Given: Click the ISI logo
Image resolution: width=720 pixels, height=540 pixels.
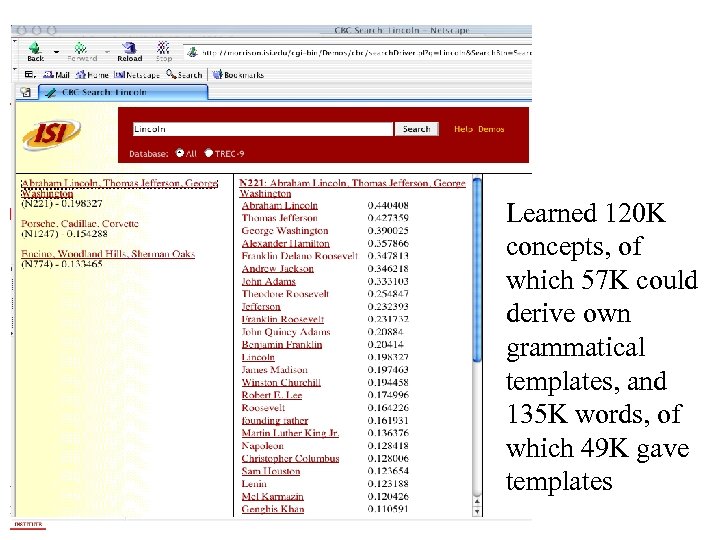Looking at the screenshot, I should pos(52,135).
